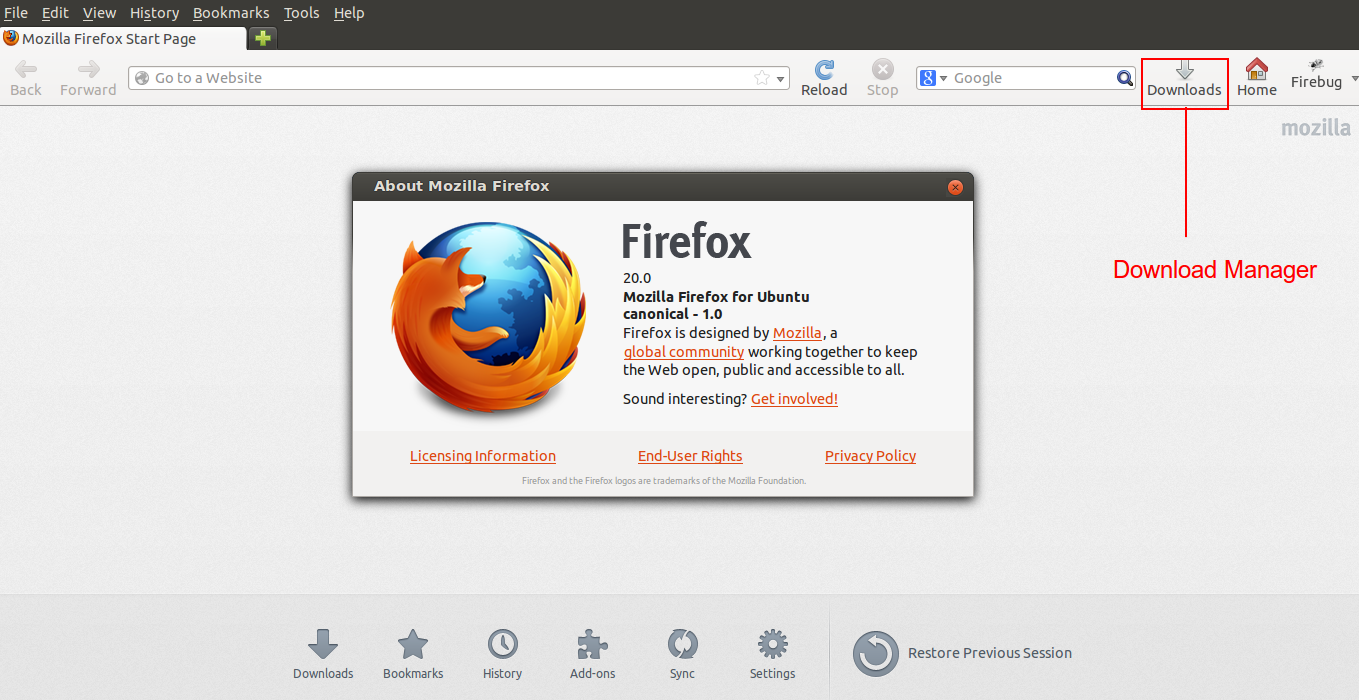
Task: Click the Restore Previous Session text
Action: (x=990, y=653)
